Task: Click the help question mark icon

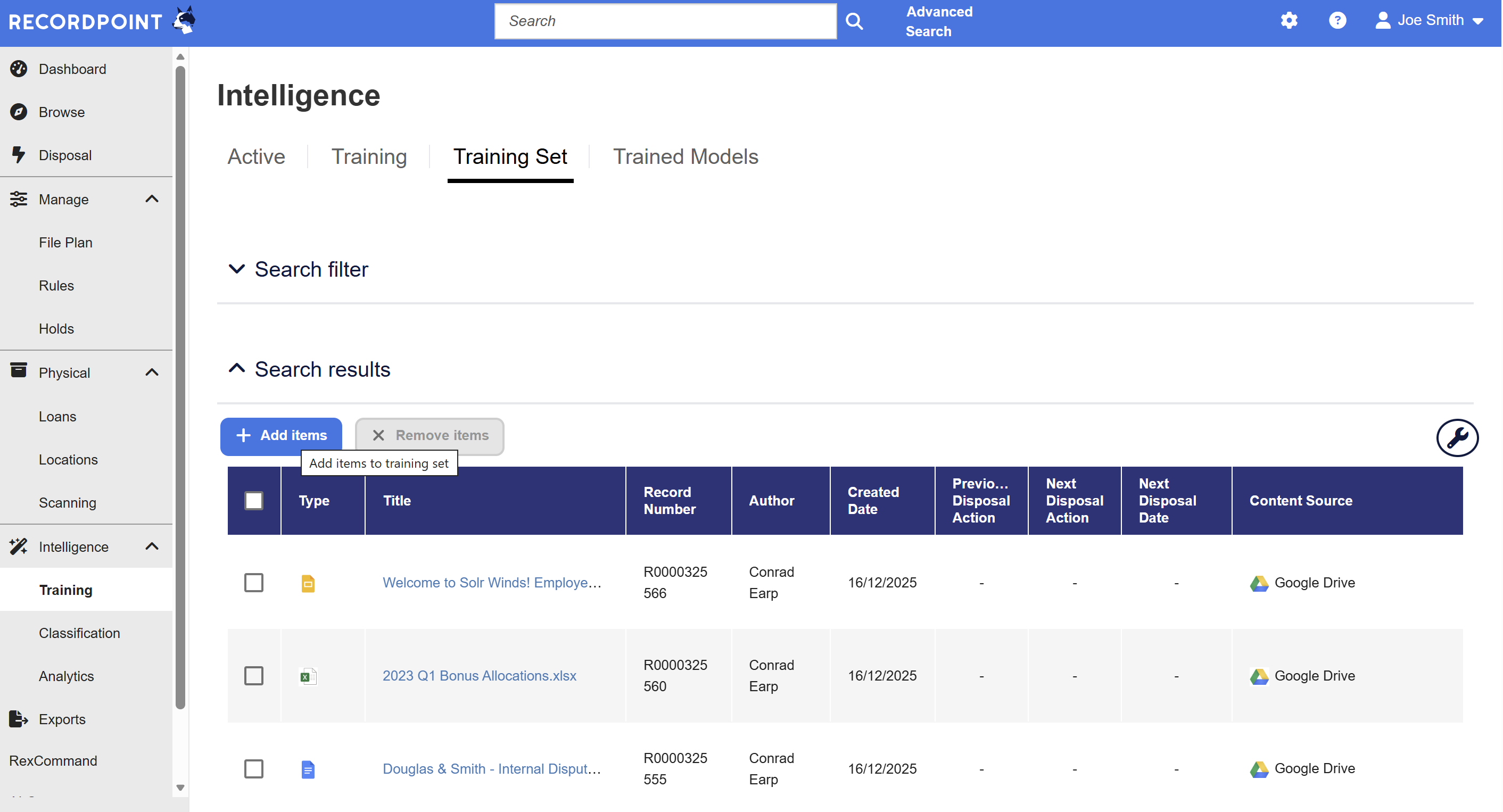Action: coord(1337,20)
